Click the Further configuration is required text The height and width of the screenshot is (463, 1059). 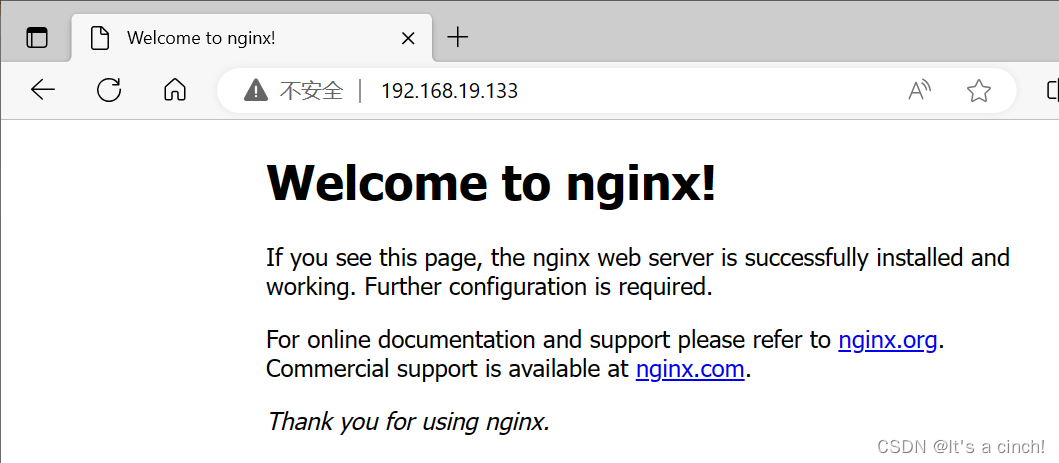[x=538, y=288]
